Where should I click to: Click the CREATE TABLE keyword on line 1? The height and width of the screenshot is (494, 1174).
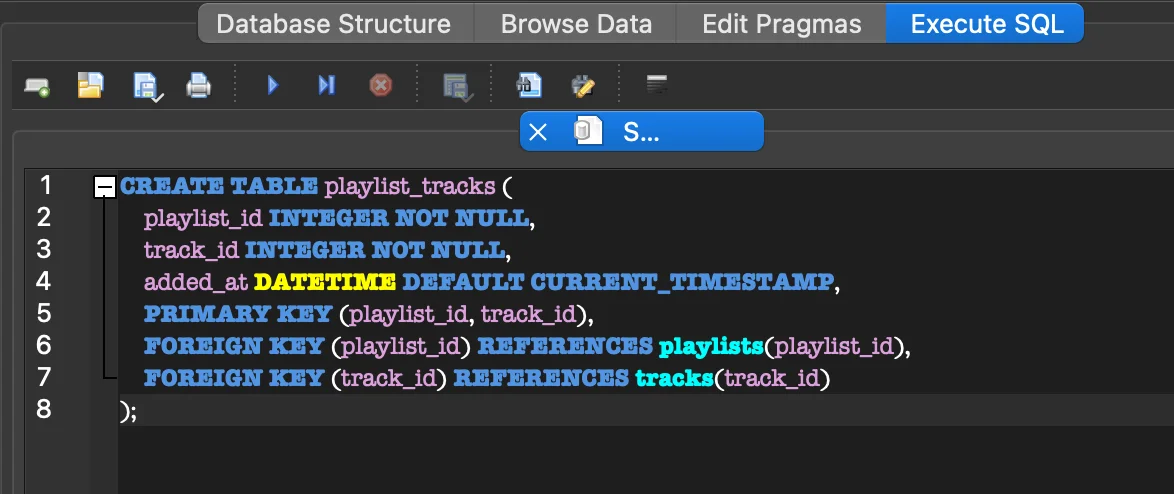tap(219, 186)
